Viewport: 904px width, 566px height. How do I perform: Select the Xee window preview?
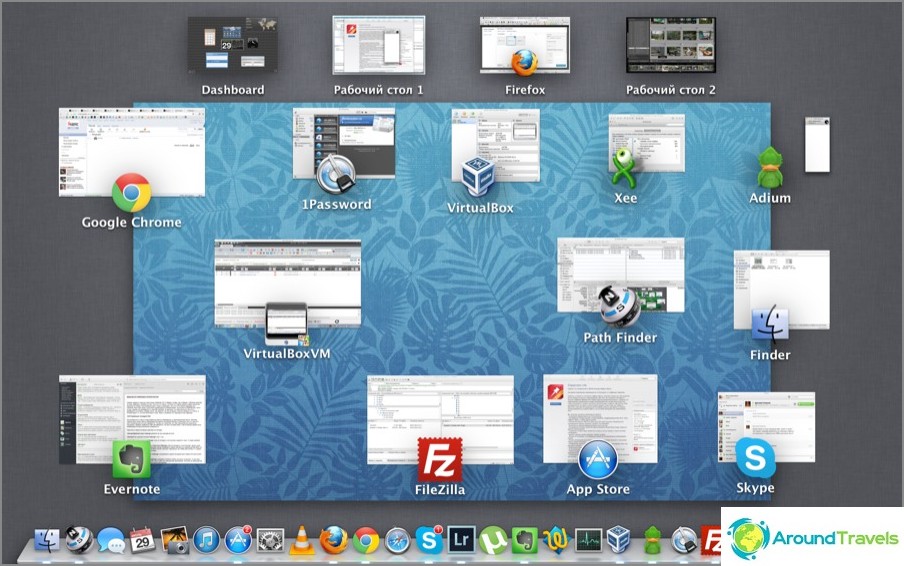click(x=647, y=142)
